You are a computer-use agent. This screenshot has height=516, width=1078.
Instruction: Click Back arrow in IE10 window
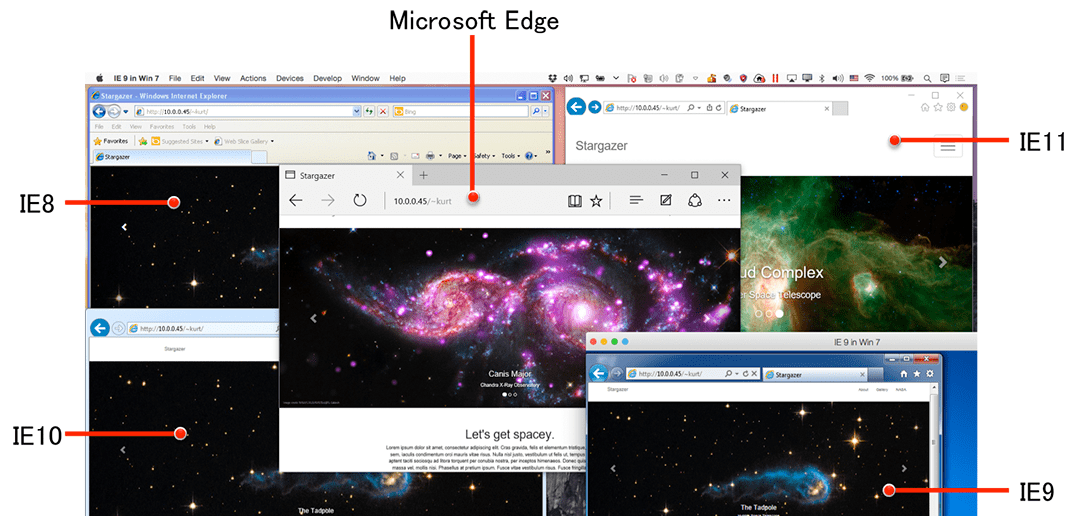(x=100, y=328)
